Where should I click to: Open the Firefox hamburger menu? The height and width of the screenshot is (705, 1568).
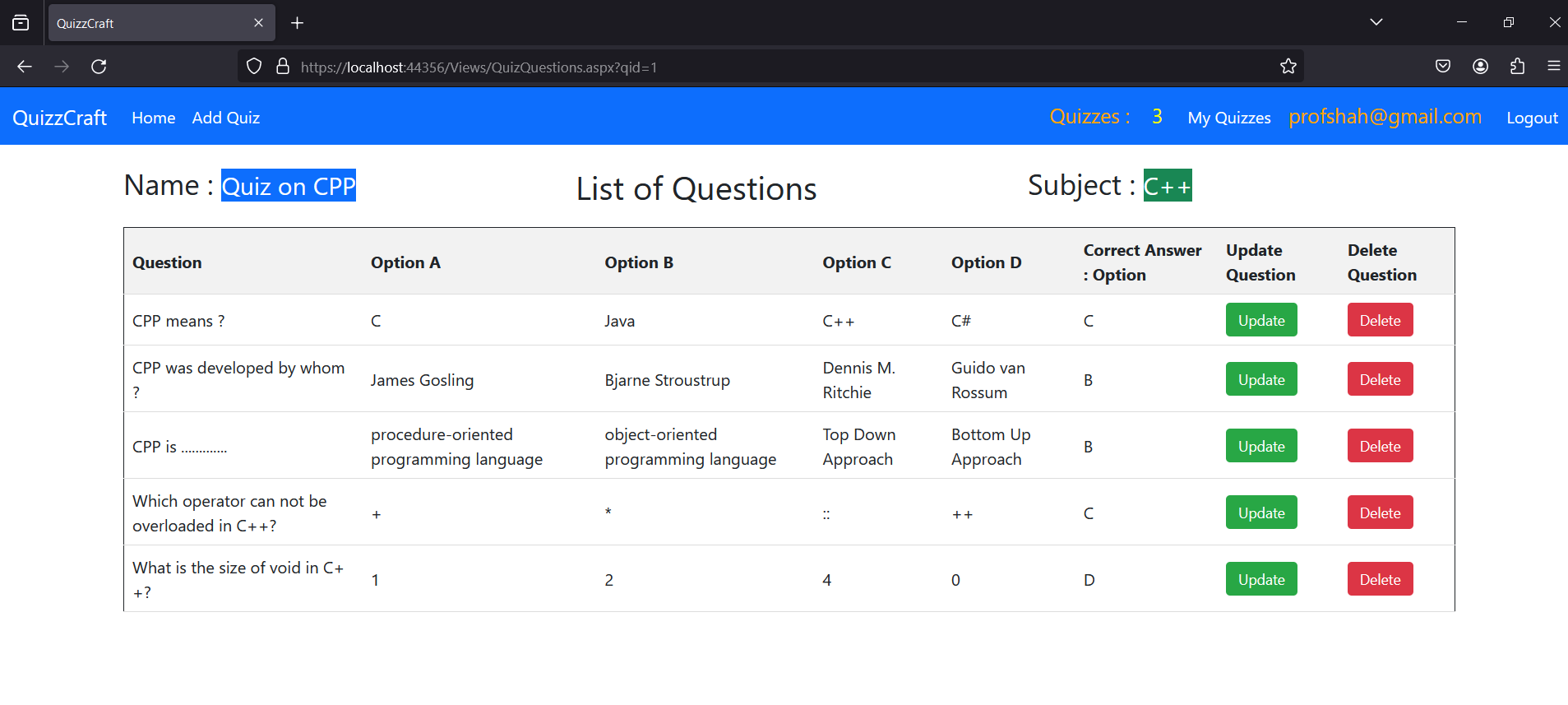pyautogui.click(x=1553, y=67)
